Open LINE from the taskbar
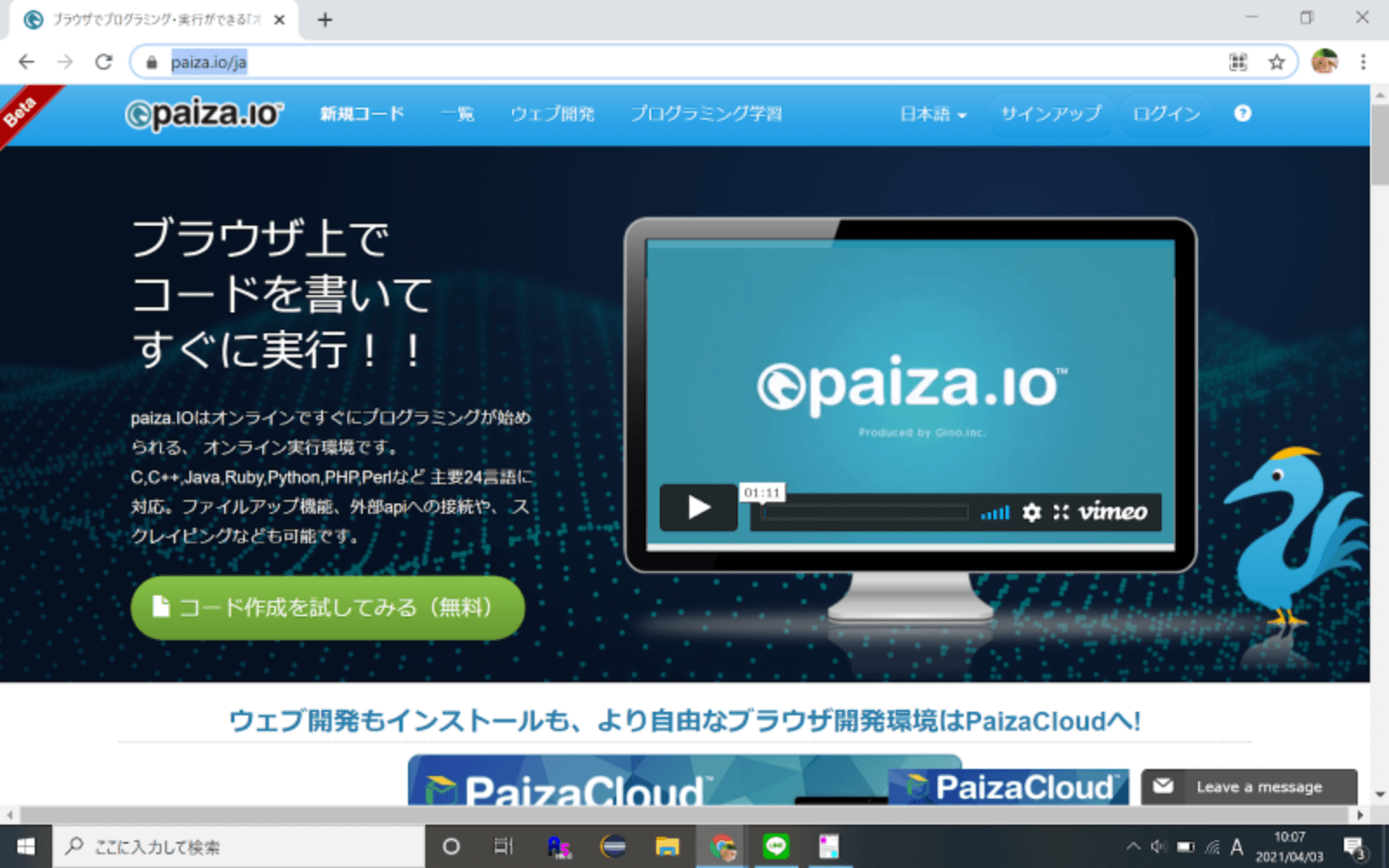Viewport: 1389px width, 868px height. tap(776, 845)
